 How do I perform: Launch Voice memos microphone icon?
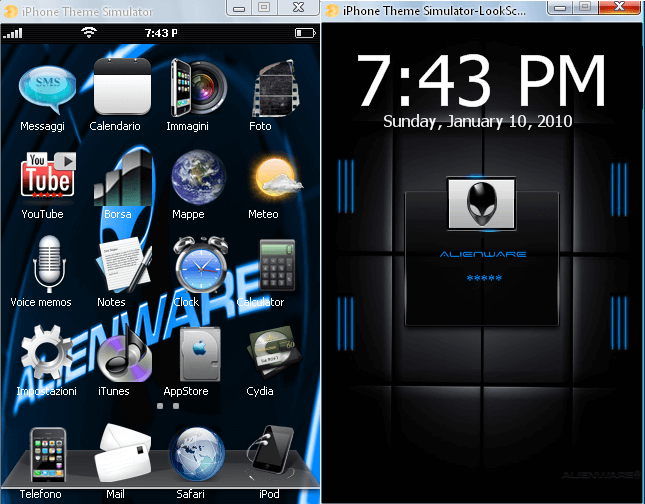point(49,264)
